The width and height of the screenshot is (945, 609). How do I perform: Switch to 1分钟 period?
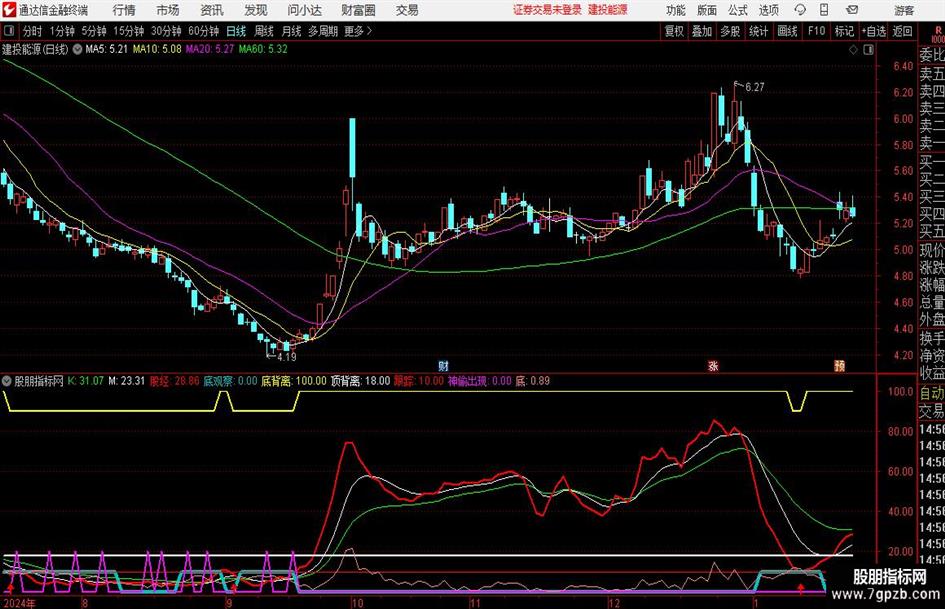(62, 31)
